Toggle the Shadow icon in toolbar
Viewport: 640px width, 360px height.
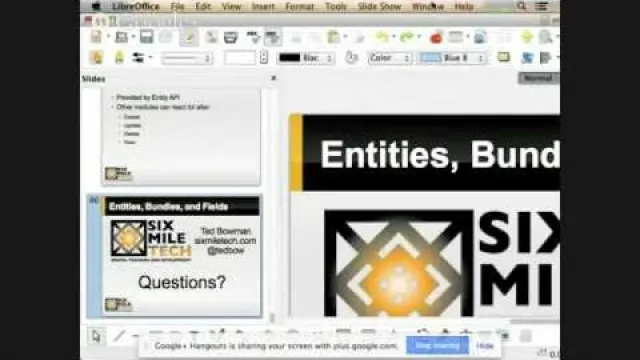(504, 58)
